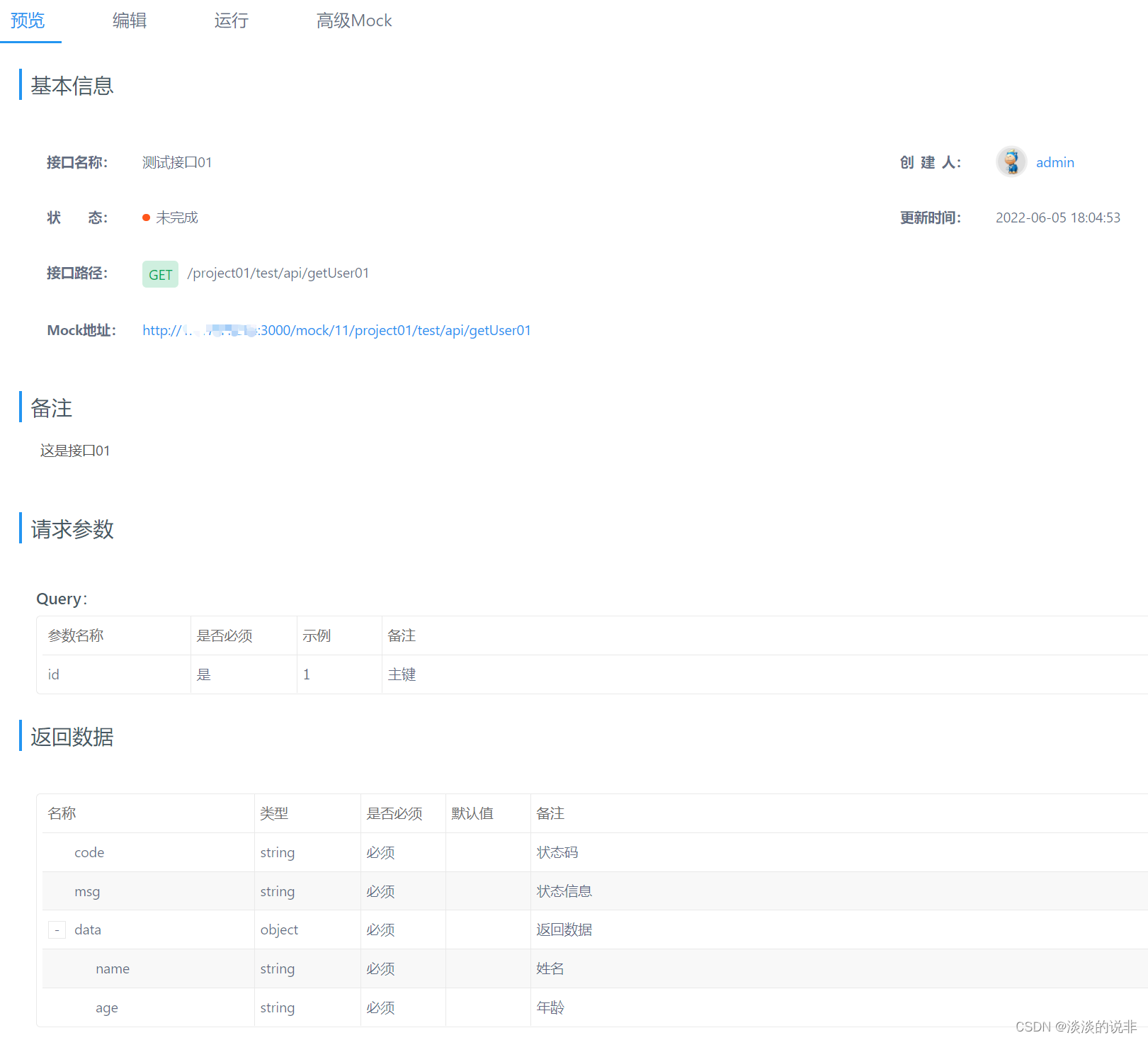
Task: Click the code status field row
Action: tap(89, 852)
